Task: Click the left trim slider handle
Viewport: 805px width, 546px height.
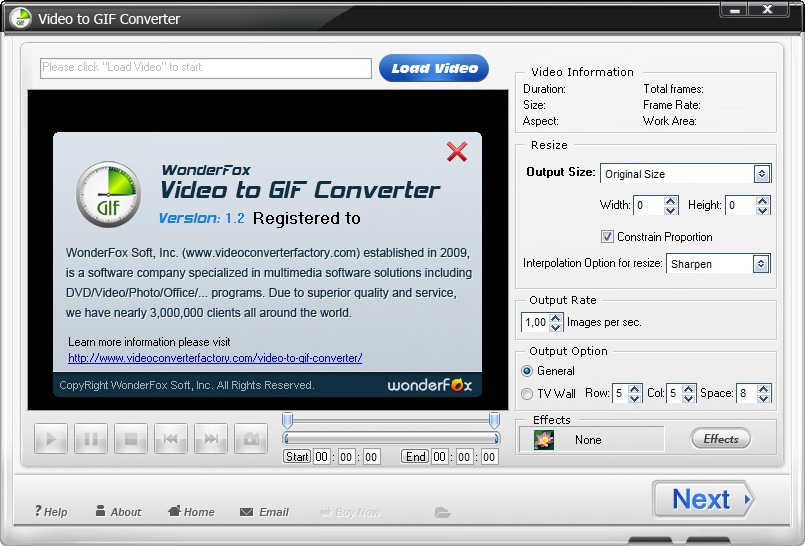Action: click(x=288, y=420)
